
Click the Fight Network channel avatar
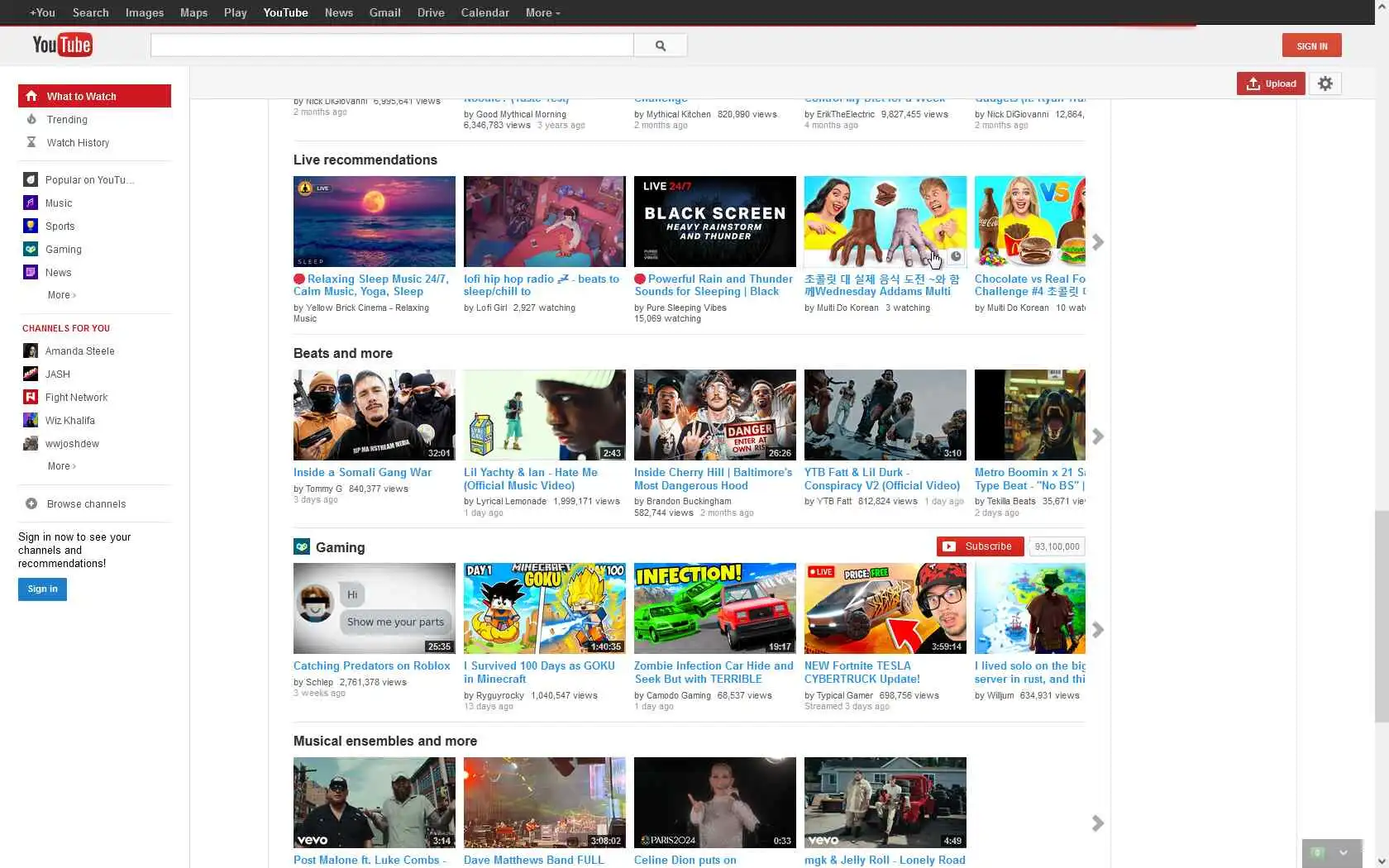(x=31, y=397)
